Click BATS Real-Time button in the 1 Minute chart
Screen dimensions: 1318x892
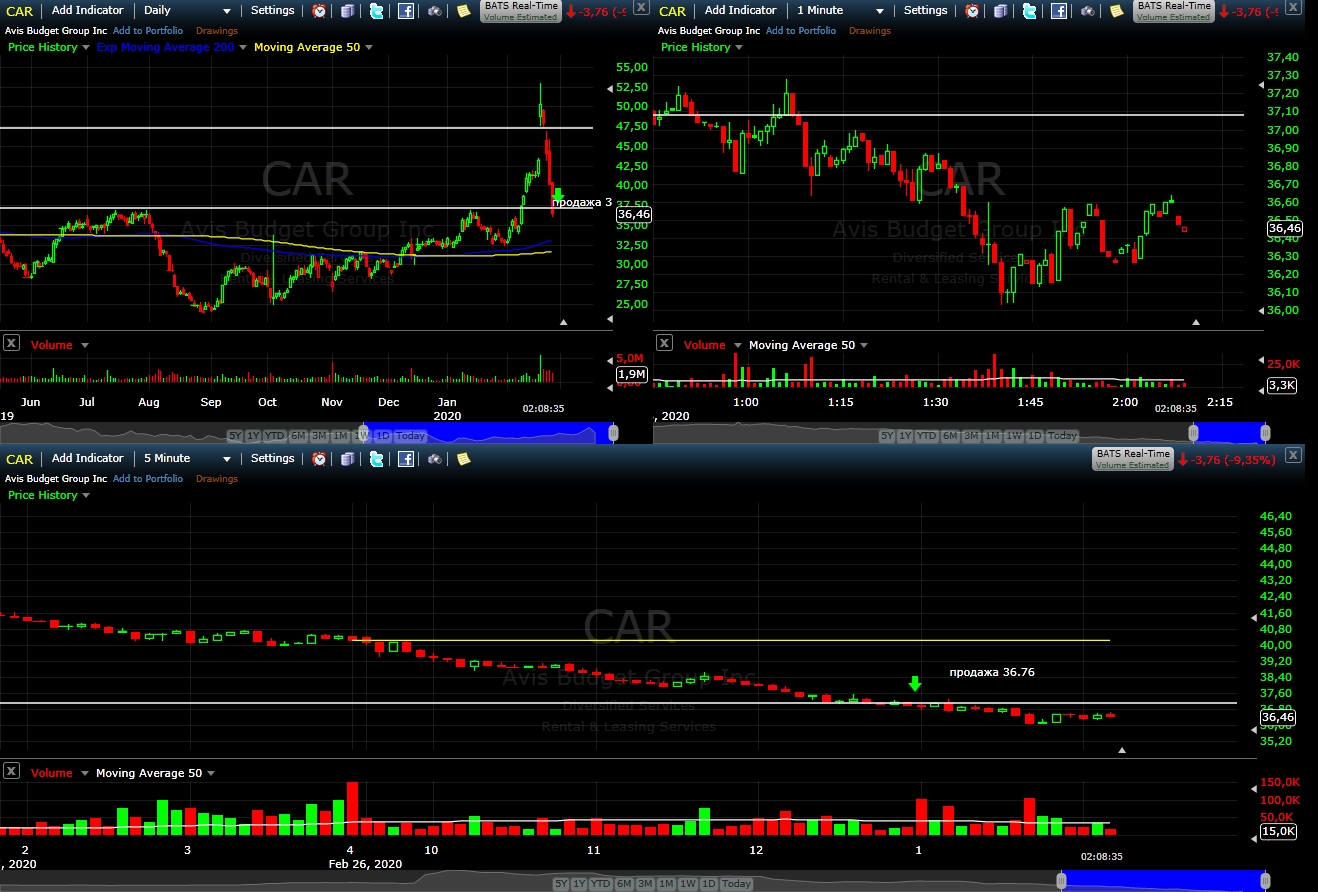pyautogui.click(x=1173, y=11)
